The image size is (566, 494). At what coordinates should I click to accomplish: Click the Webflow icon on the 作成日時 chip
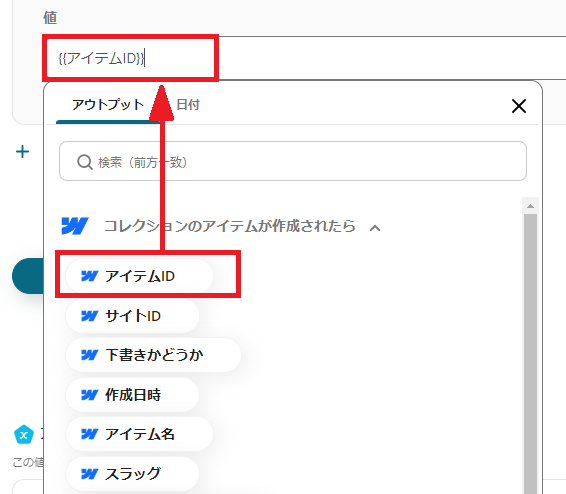pyautogui.click(x=89, y=395)
